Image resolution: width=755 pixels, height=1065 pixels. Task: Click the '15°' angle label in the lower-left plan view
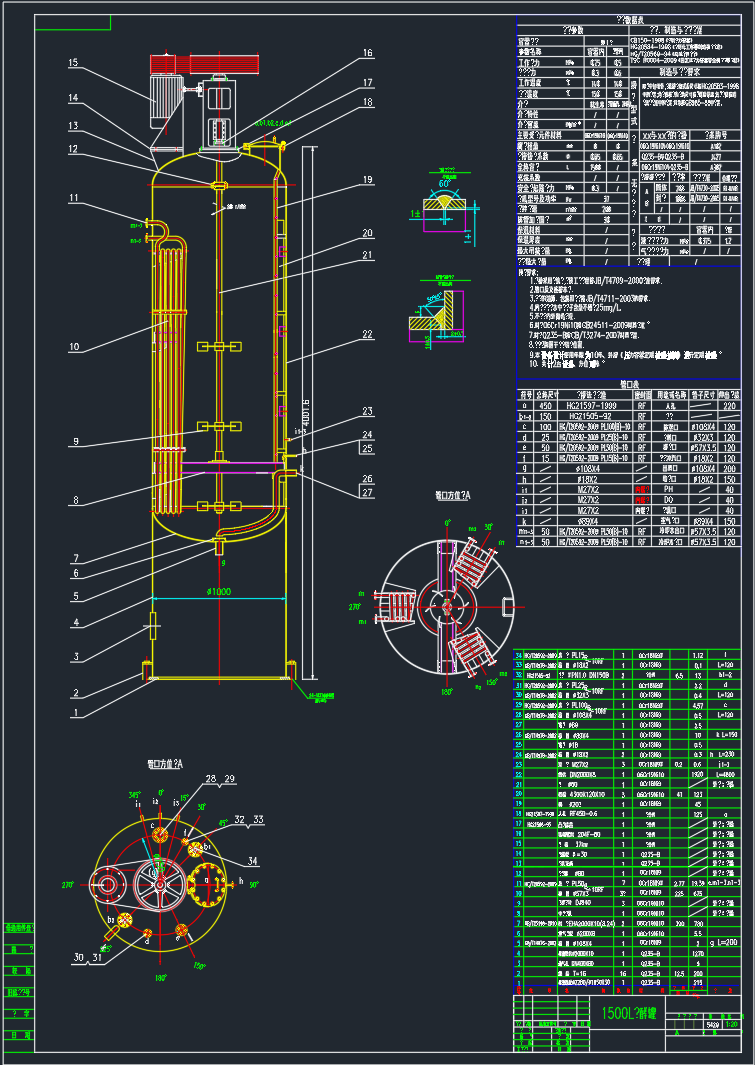184,799
